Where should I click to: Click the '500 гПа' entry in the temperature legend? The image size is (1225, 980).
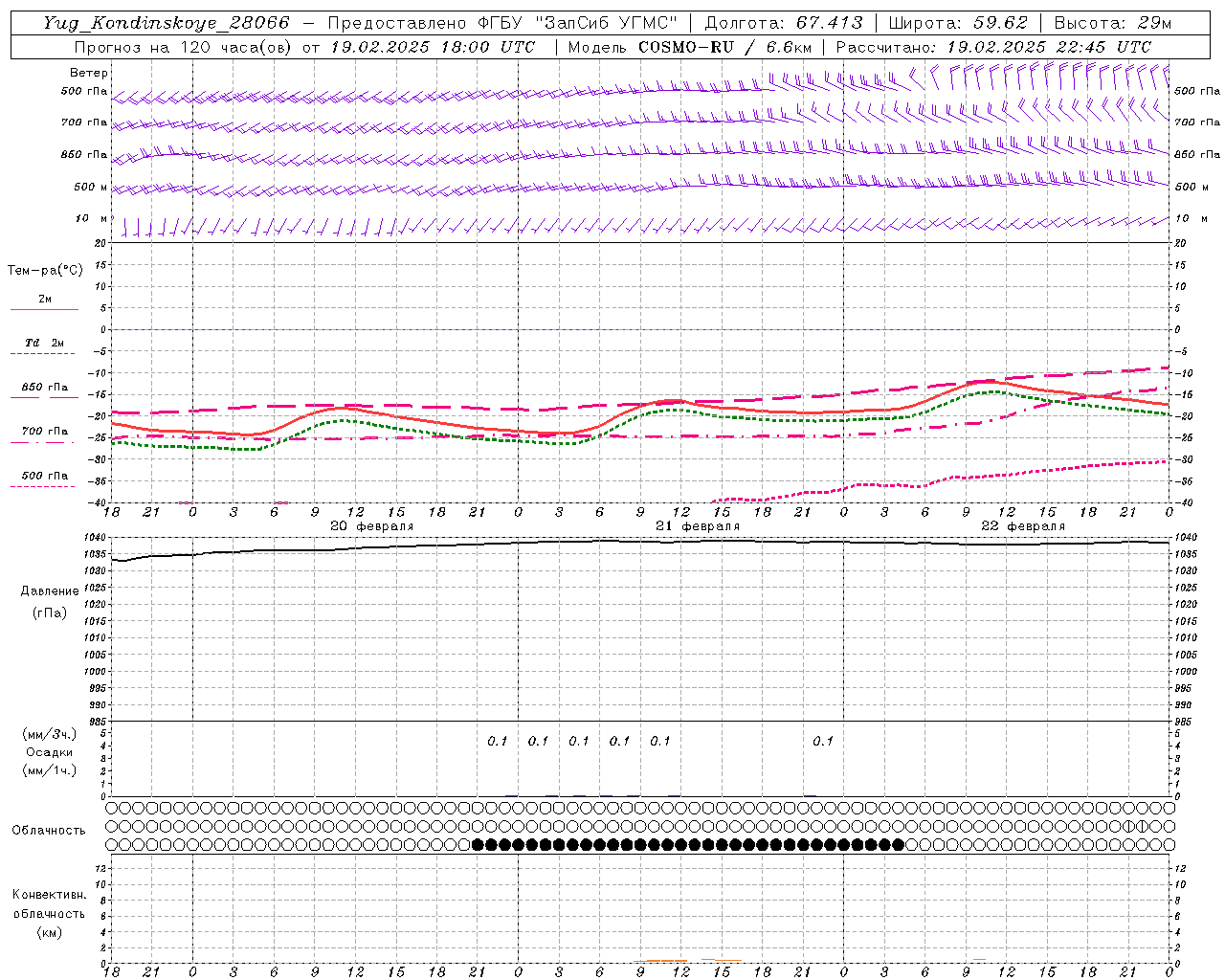[45, 476]
